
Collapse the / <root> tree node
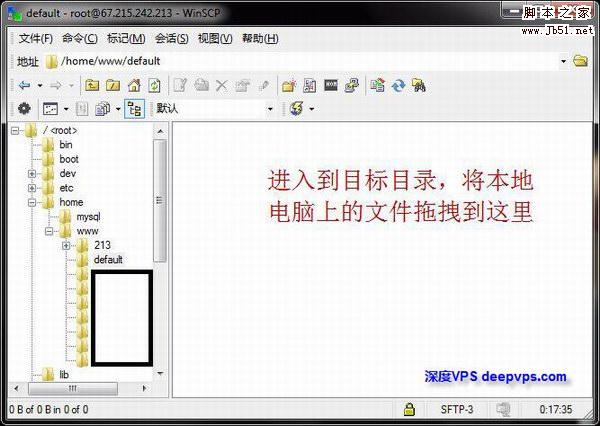pos(15,131)
